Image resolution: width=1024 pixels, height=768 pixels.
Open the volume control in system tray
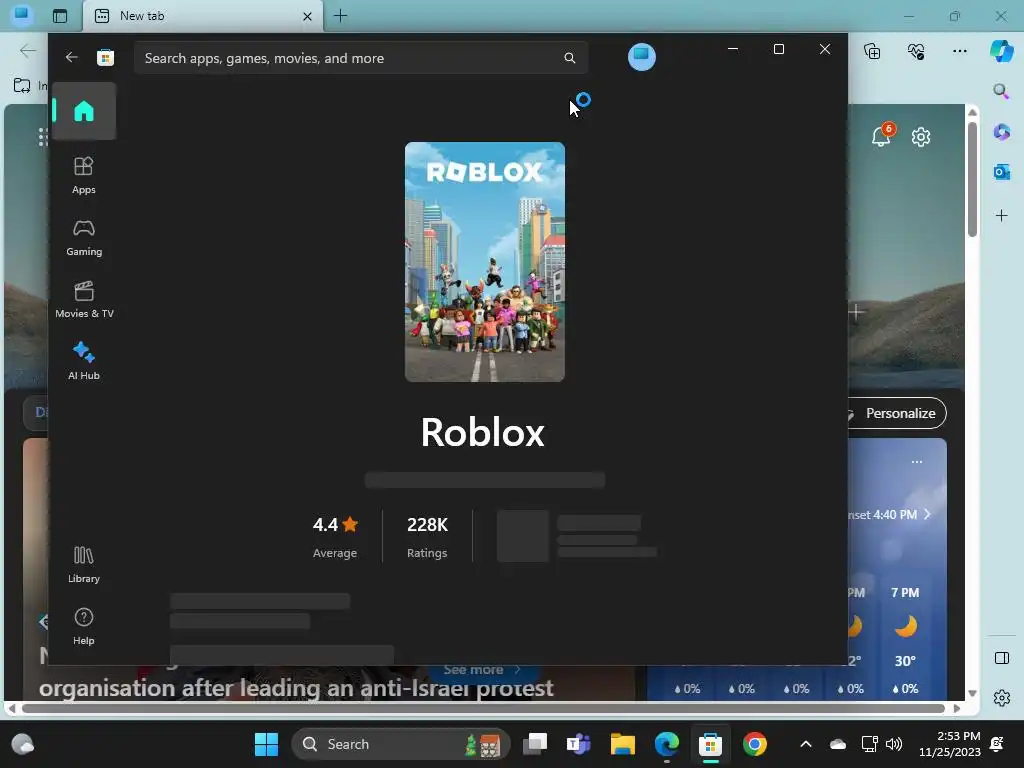[893, 744]
